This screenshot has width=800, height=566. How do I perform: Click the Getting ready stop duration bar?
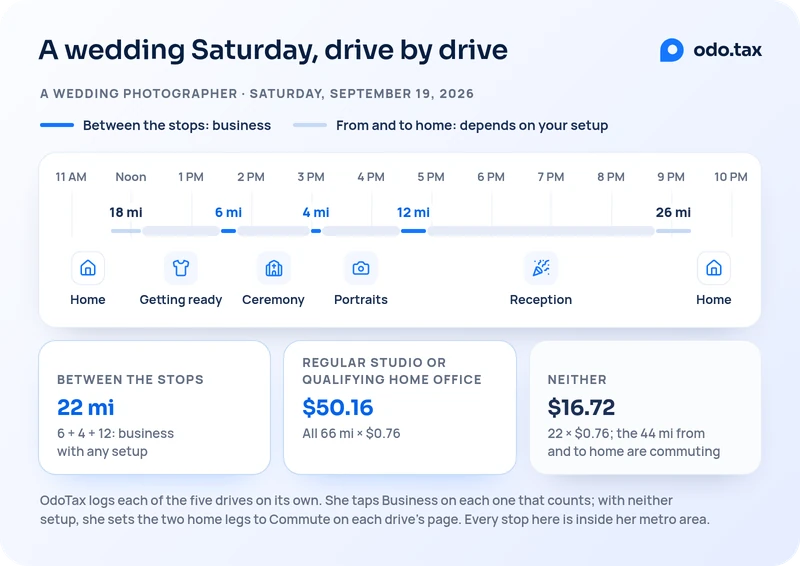[181, 231]
